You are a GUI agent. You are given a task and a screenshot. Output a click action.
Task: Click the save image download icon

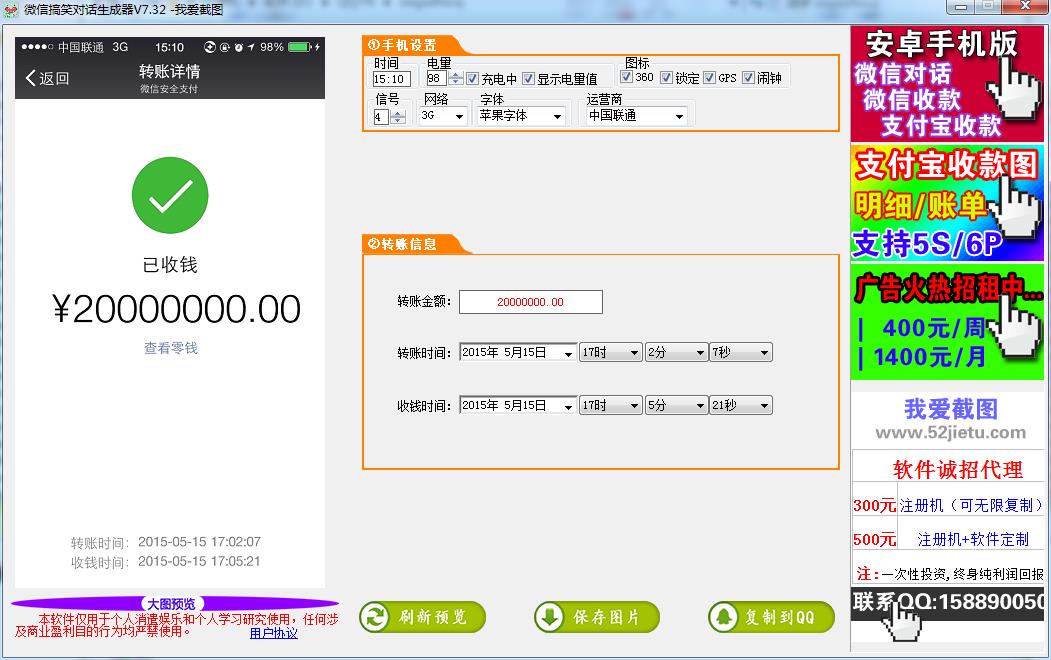coord(548,617)
